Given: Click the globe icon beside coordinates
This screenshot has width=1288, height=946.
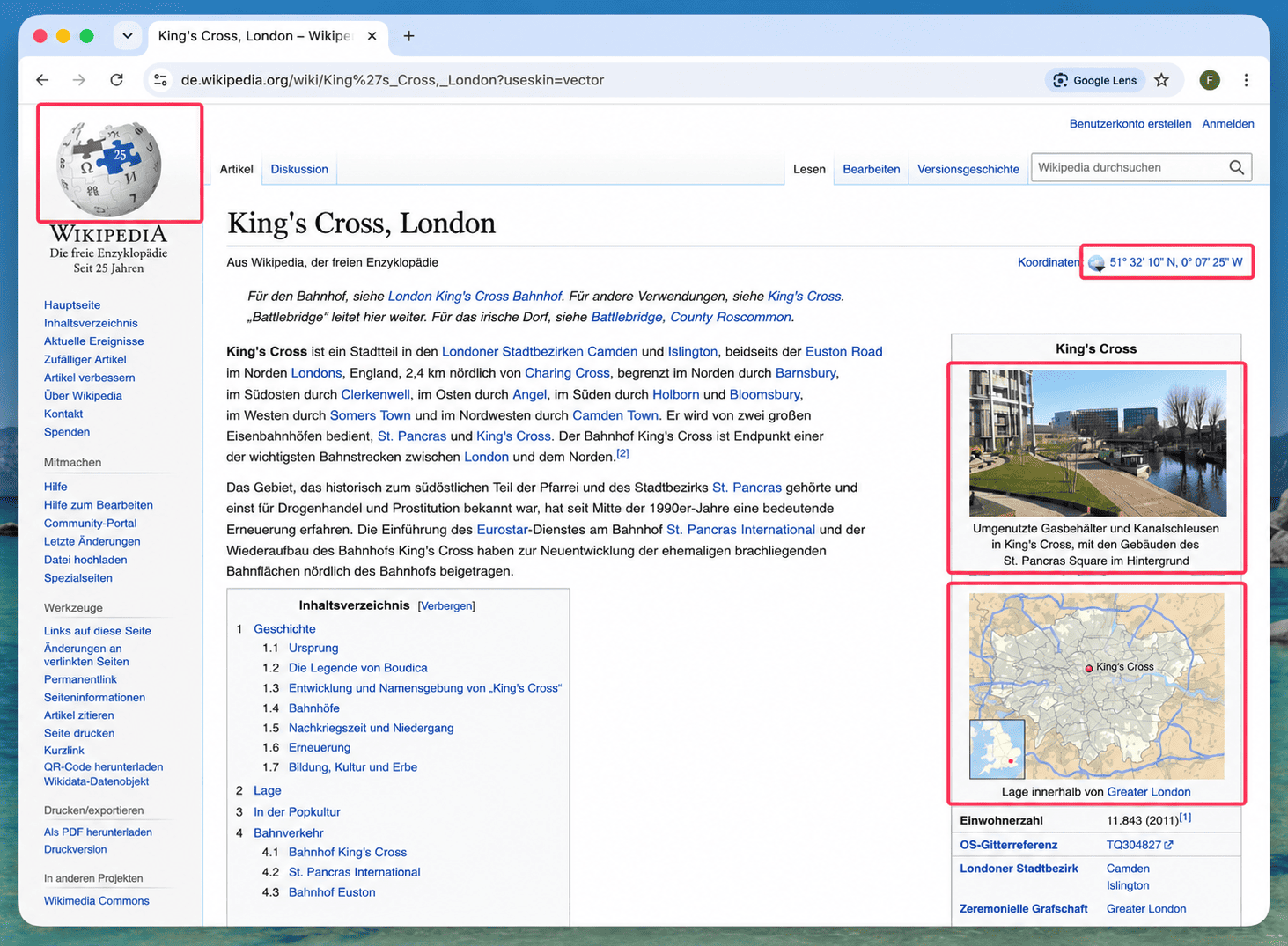Looking at the screenshot, I should point(1096,262).
